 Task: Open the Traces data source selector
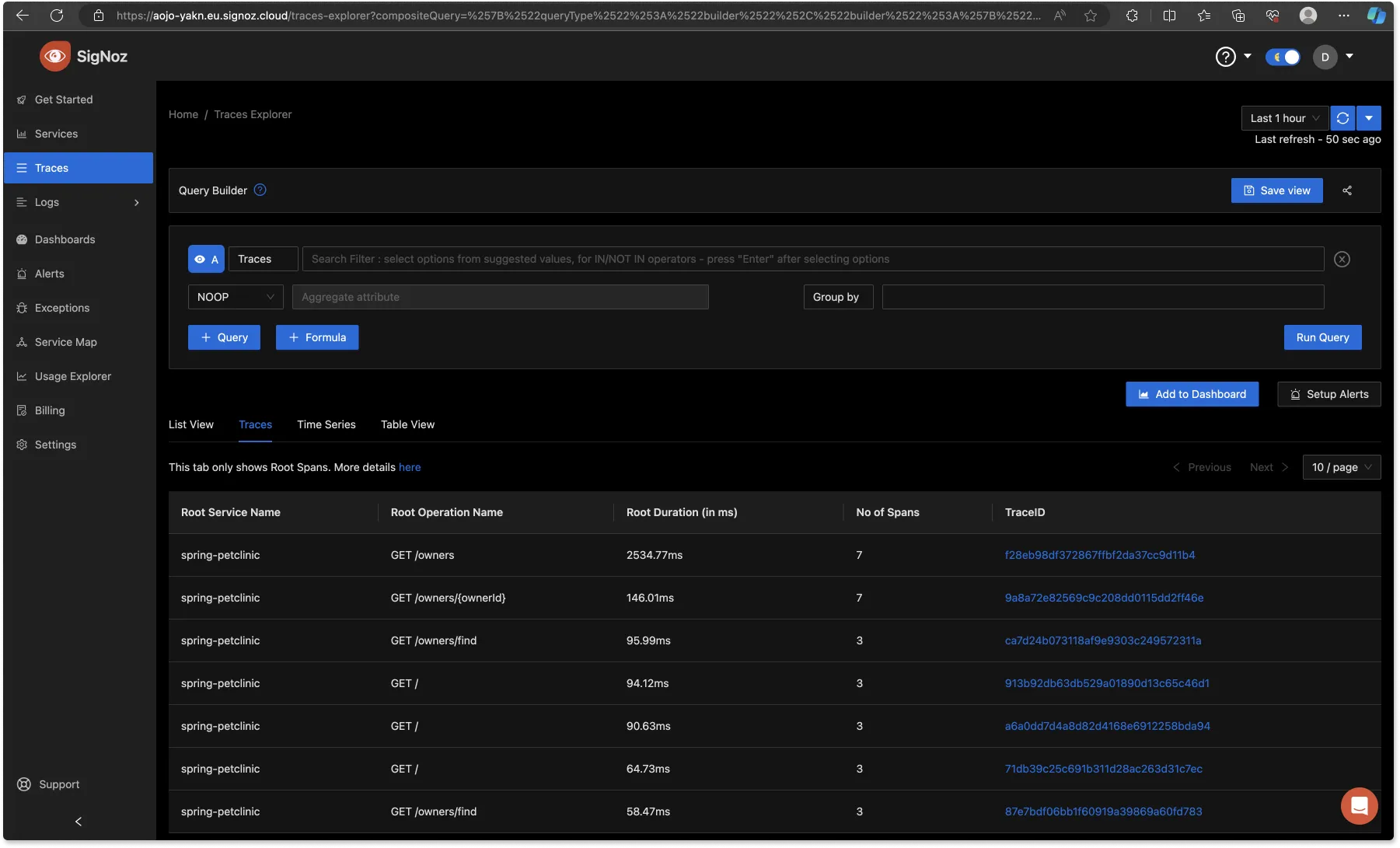[263, 259]
